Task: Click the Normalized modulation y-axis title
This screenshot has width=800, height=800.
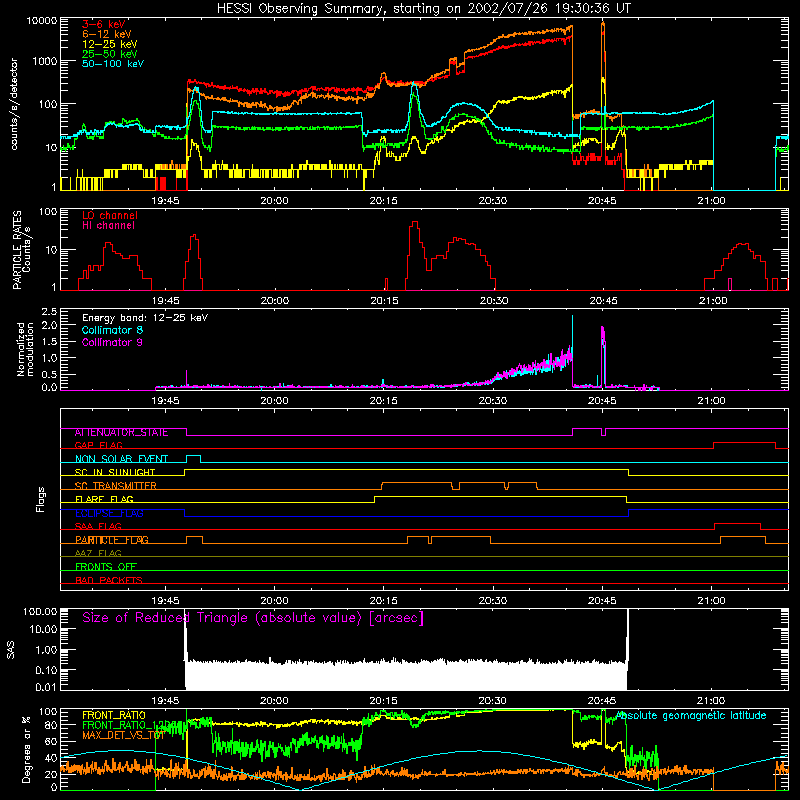Action: point(25,349)
